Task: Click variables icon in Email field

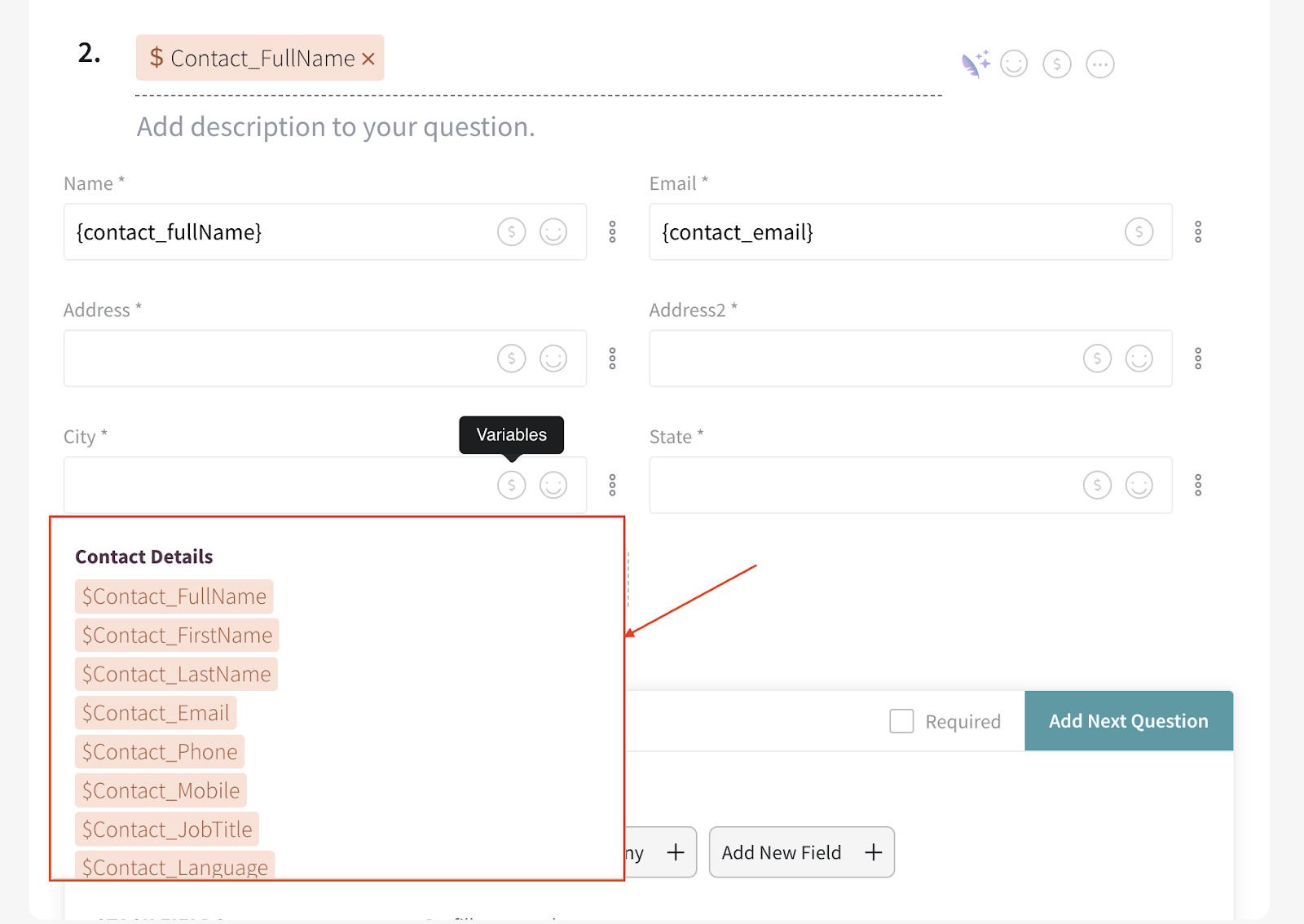Action: pyautogui.click(x=1139, y=232)
